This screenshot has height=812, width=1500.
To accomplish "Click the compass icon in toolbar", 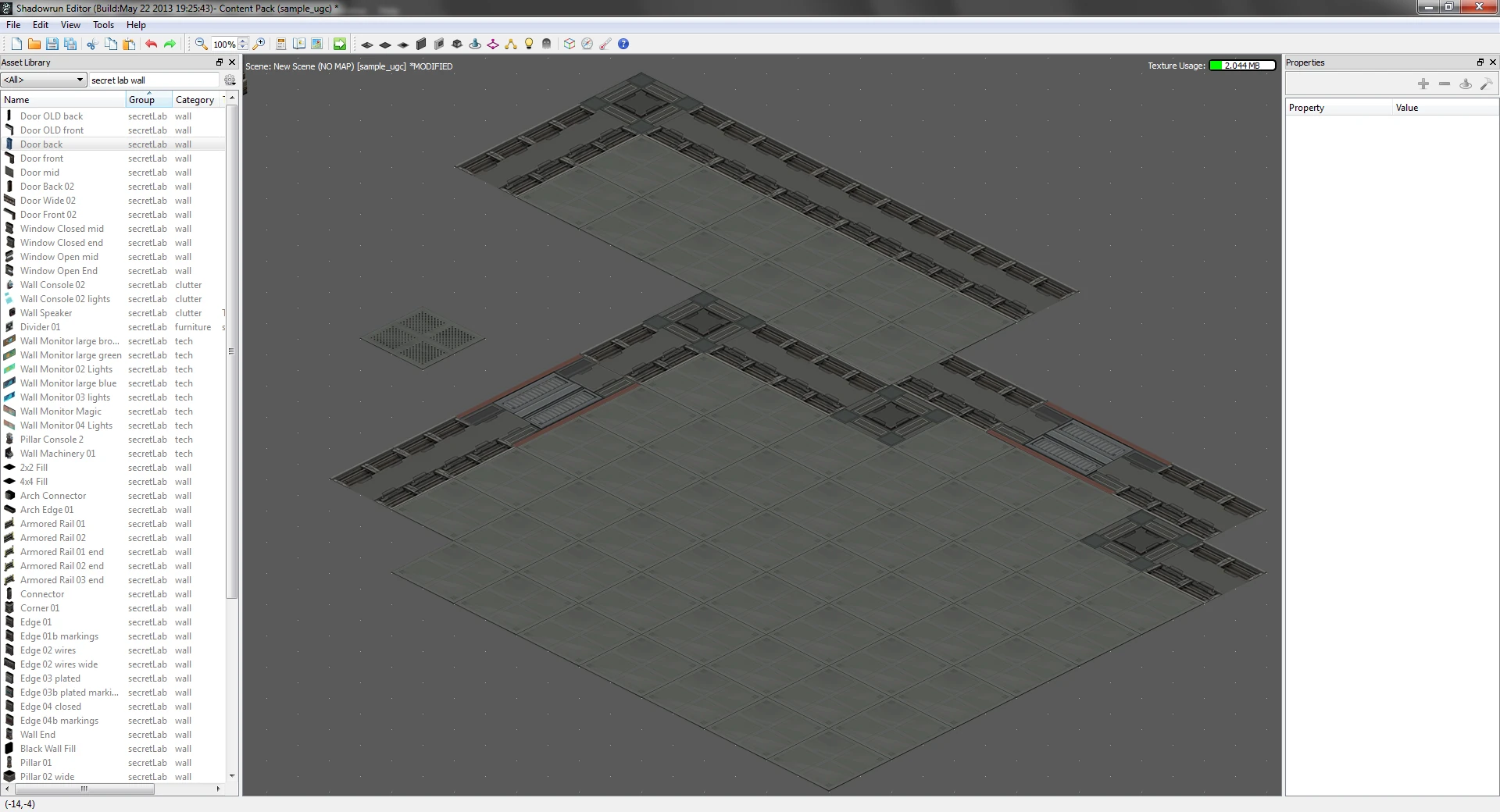I will [x=587, y=45].
